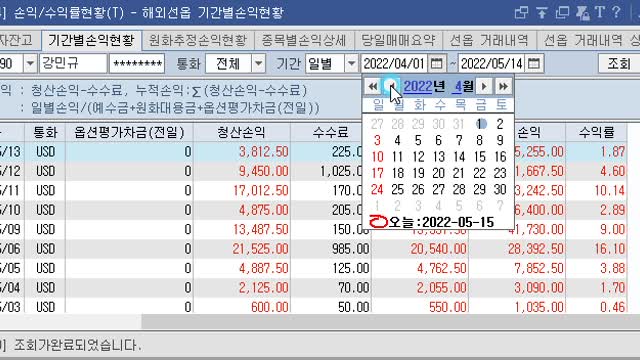This screenshot has height=360, width=640.
Task: Click the duplicate window icon in title bar
Action: click(x=562, y=12)
